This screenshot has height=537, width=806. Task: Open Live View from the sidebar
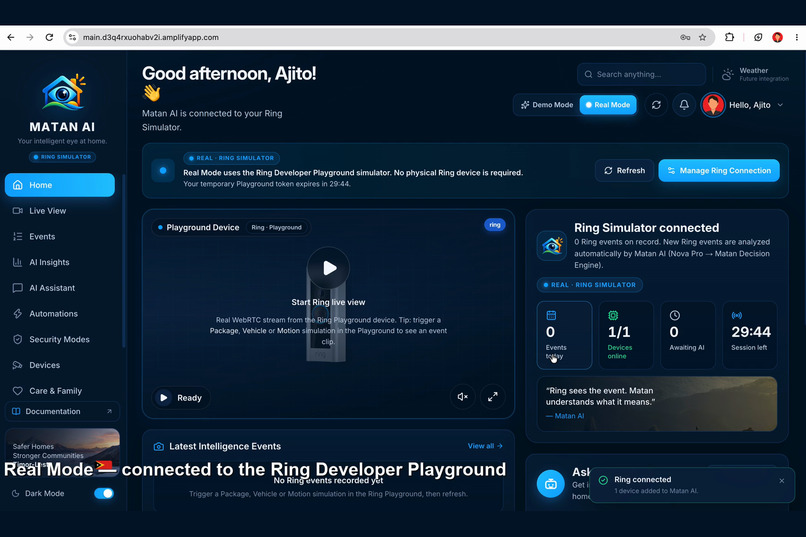click(60, 211)
